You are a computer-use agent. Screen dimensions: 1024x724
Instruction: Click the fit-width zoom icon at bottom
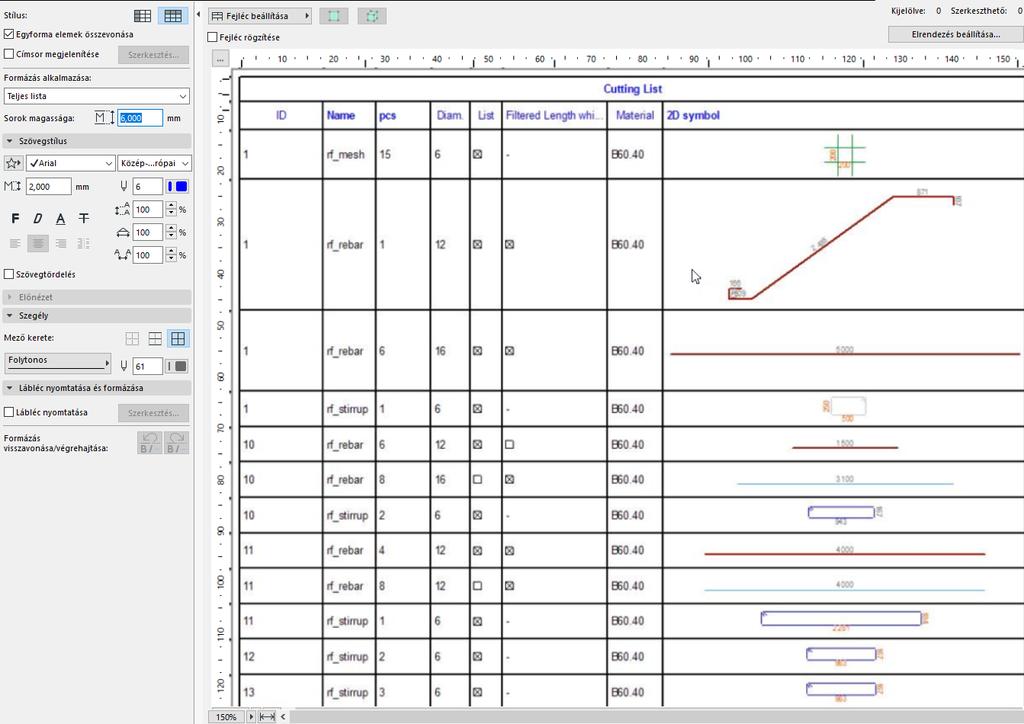(267, 717)
